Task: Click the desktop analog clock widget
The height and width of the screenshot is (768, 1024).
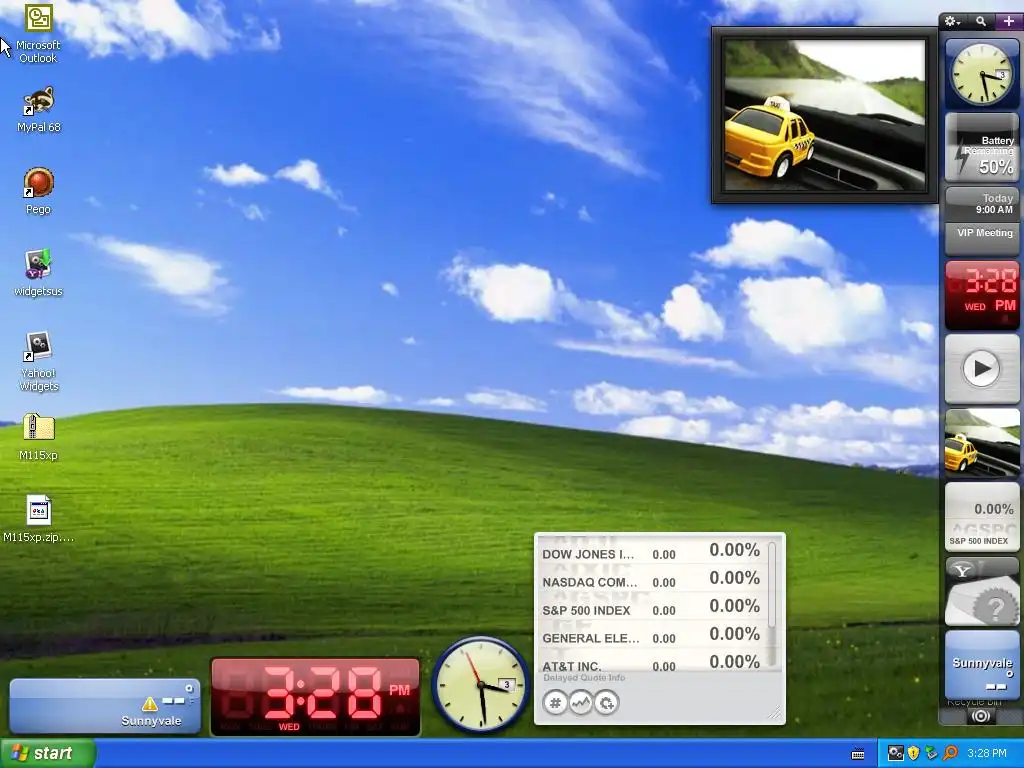Action: [481, 684]
